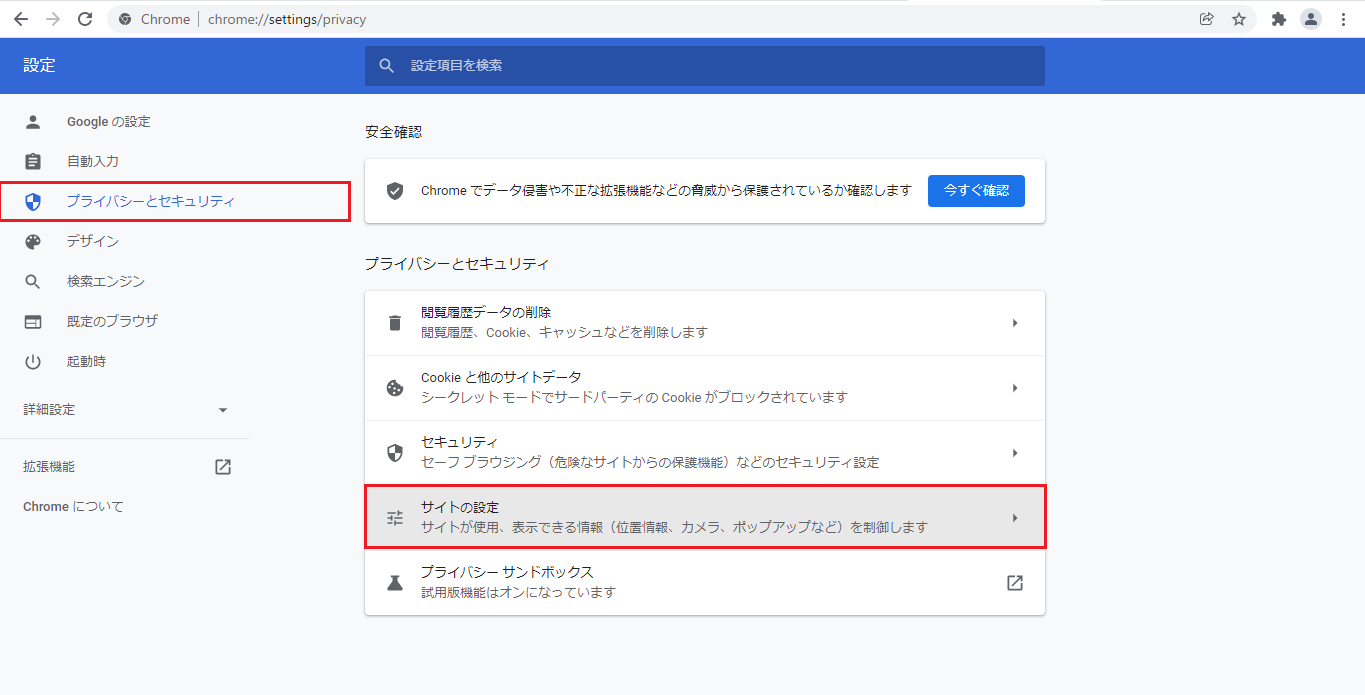The image size is (1365, 695).
Task: Reload the page with refresh icon
Action: coord(85,19)
